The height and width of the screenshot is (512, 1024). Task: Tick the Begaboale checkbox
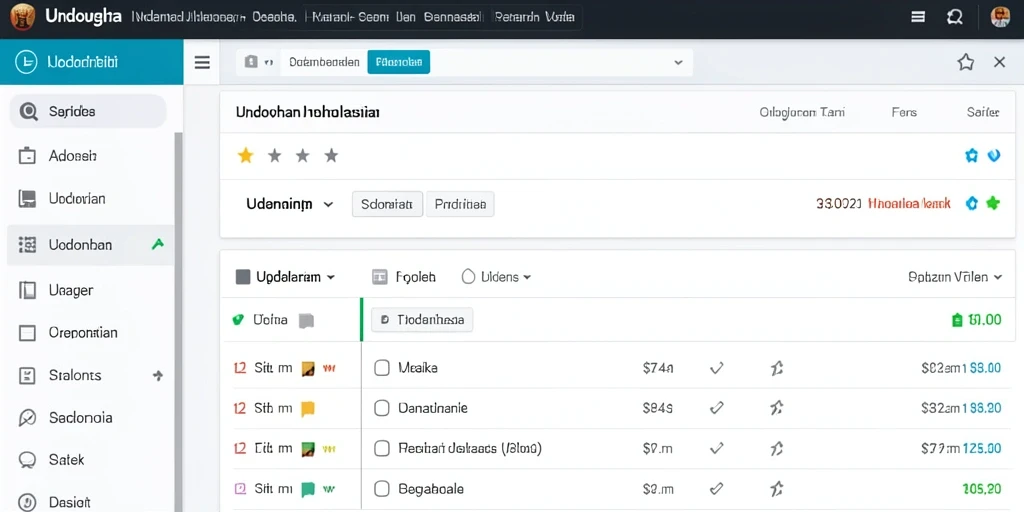[381, 488]
